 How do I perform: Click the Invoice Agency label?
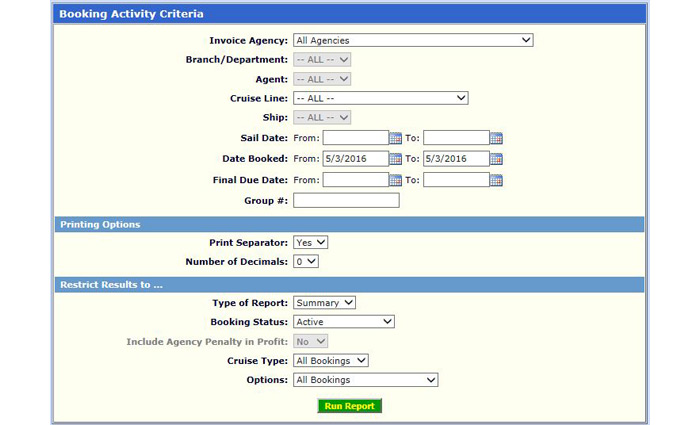pos(249,41)
